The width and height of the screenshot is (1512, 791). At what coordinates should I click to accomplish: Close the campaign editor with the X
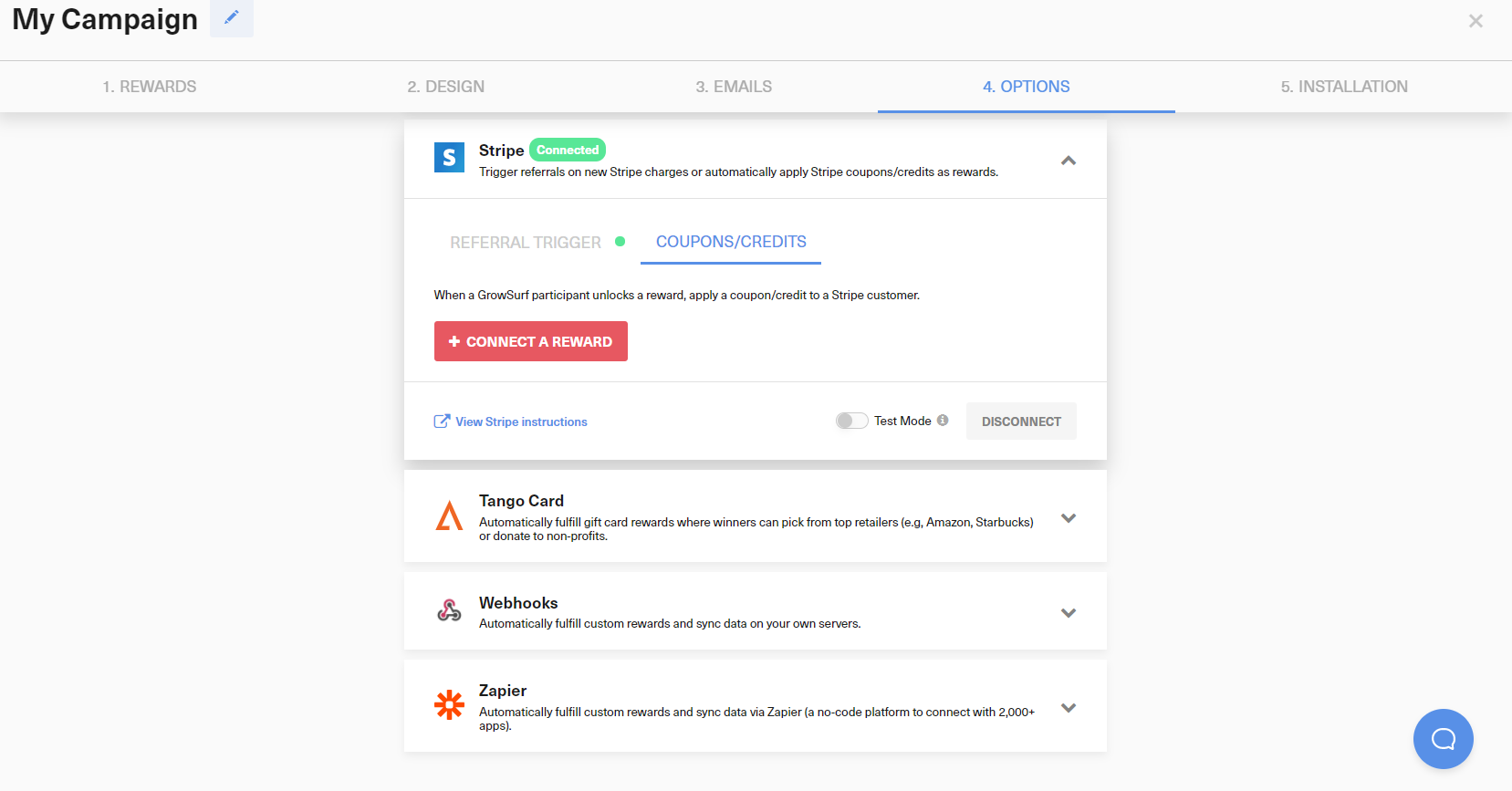1476,21
